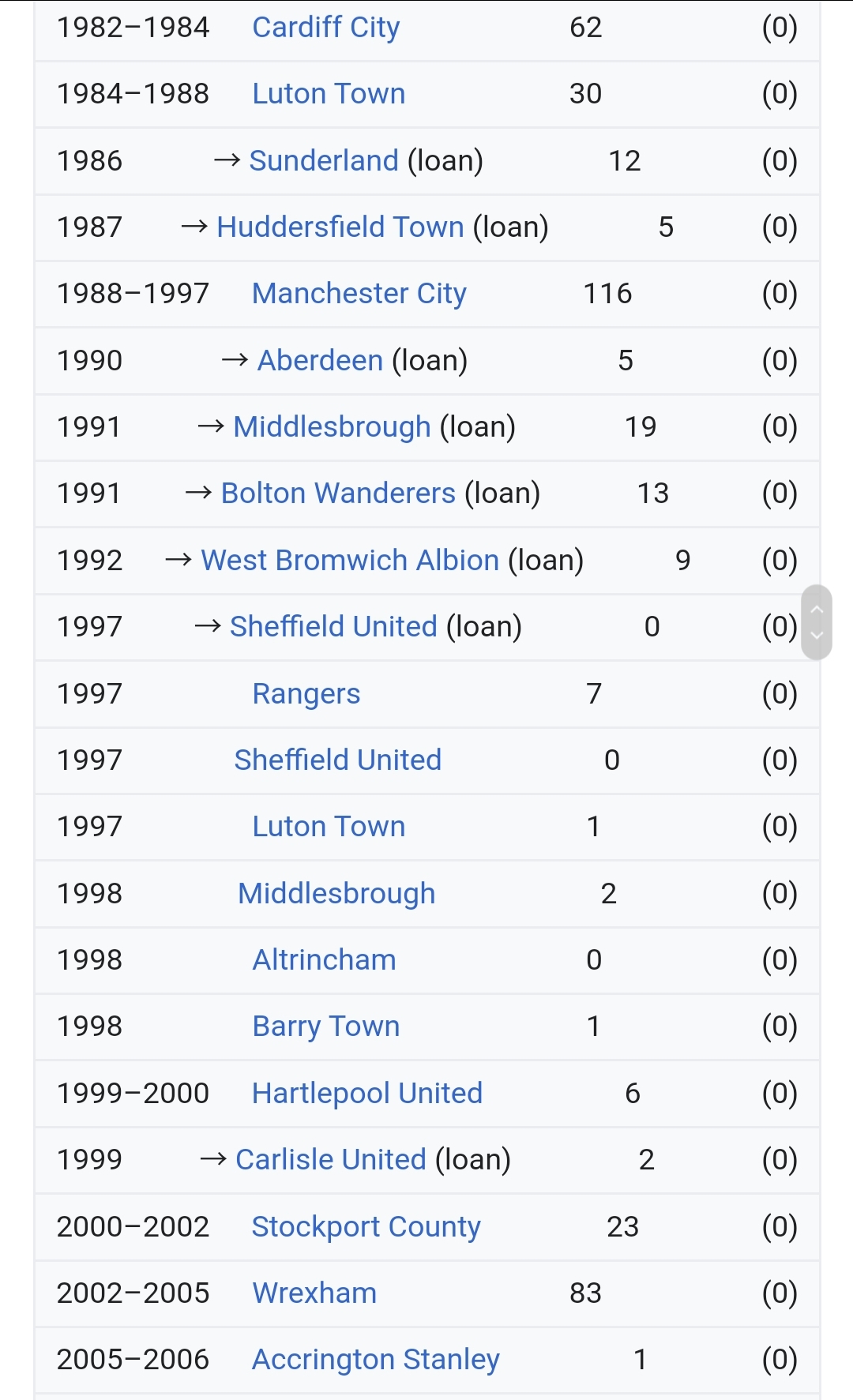The height and width of the screenshot is (1400, 853).
Task: Open the Hartlepool United link
Action: coord(367,1094)
